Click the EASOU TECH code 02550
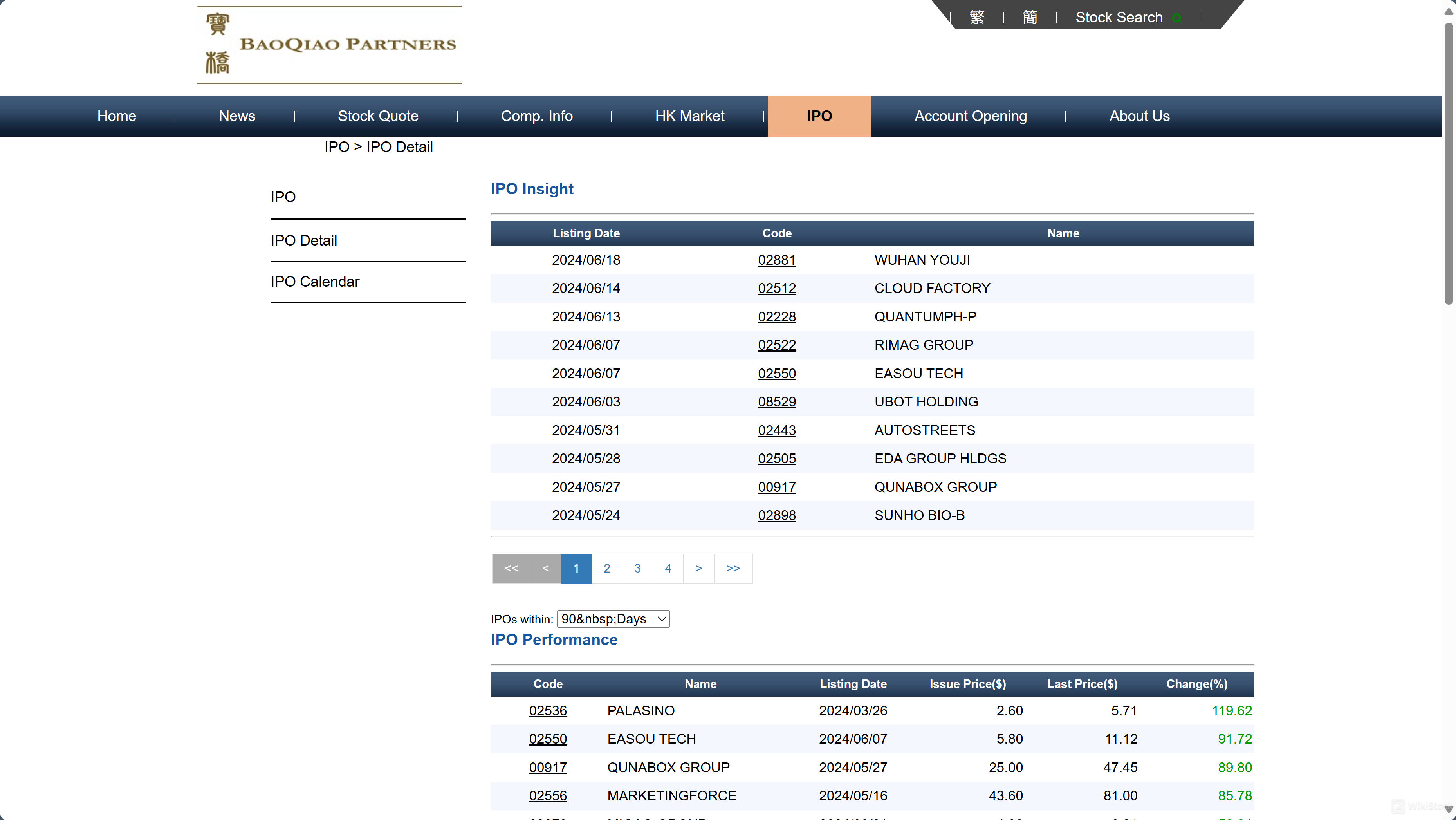This screenshot has height=820, width=1456. 777,373
